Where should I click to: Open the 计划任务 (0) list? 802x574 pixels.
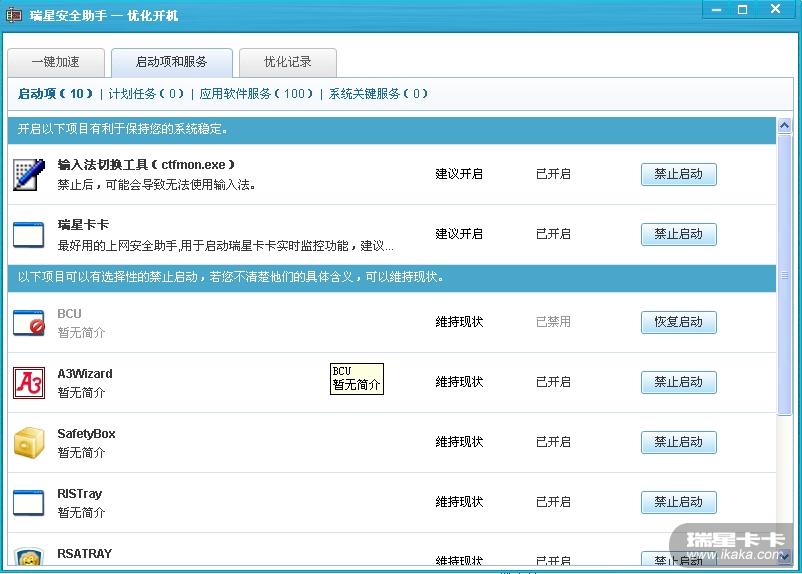point(146,94)
